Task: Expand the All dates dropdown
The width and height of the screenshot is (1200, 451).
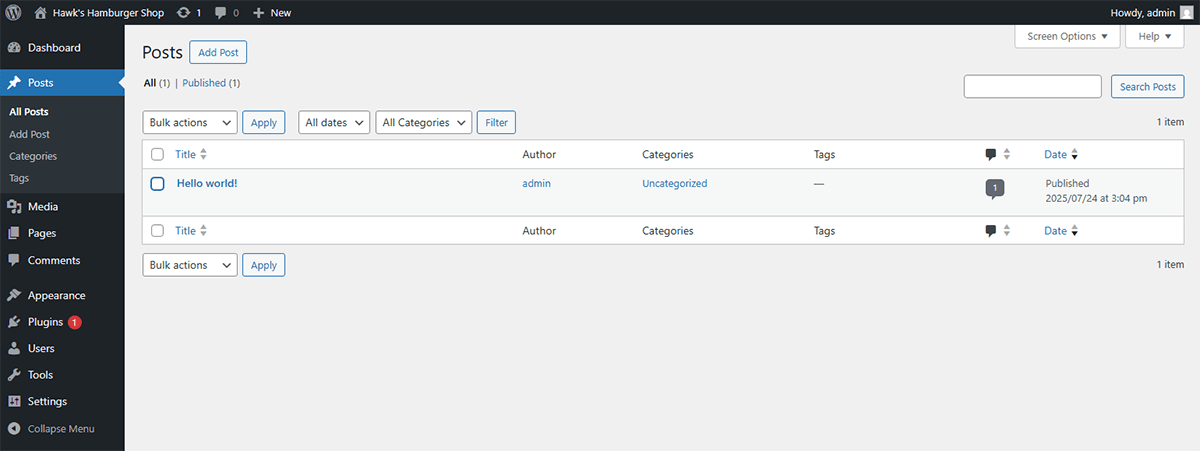Action: pyautogui.click(x=334, y=122)
